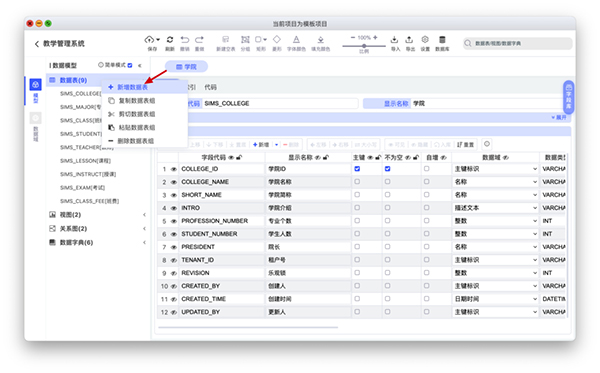Click the save (保存) cloud icon
Image resolution: width=600 pixels, height=373 pixels.
[149, 39]
